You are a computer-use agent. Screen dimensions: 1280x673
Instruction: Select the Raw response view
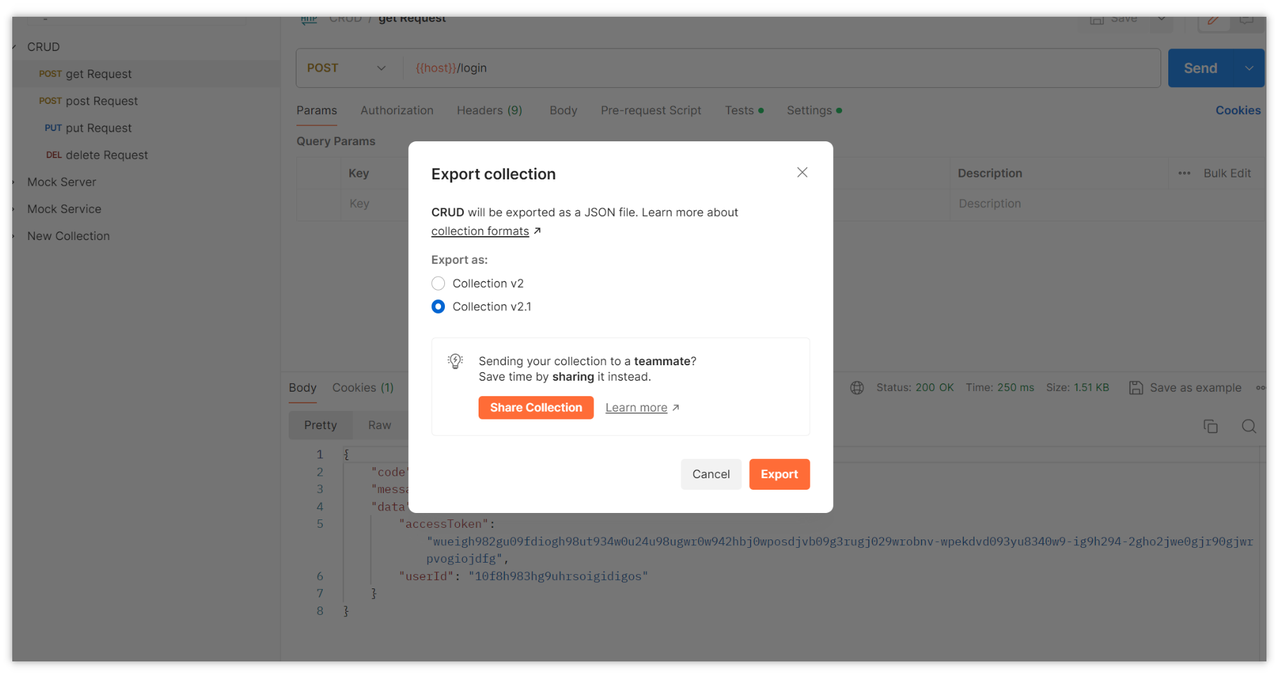pos(379,425)
